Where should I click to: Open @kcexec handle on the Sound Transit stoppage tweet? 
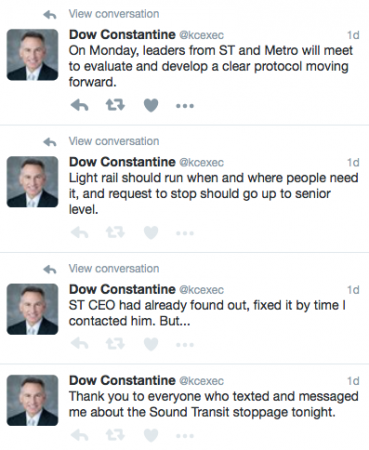(201, 381)
